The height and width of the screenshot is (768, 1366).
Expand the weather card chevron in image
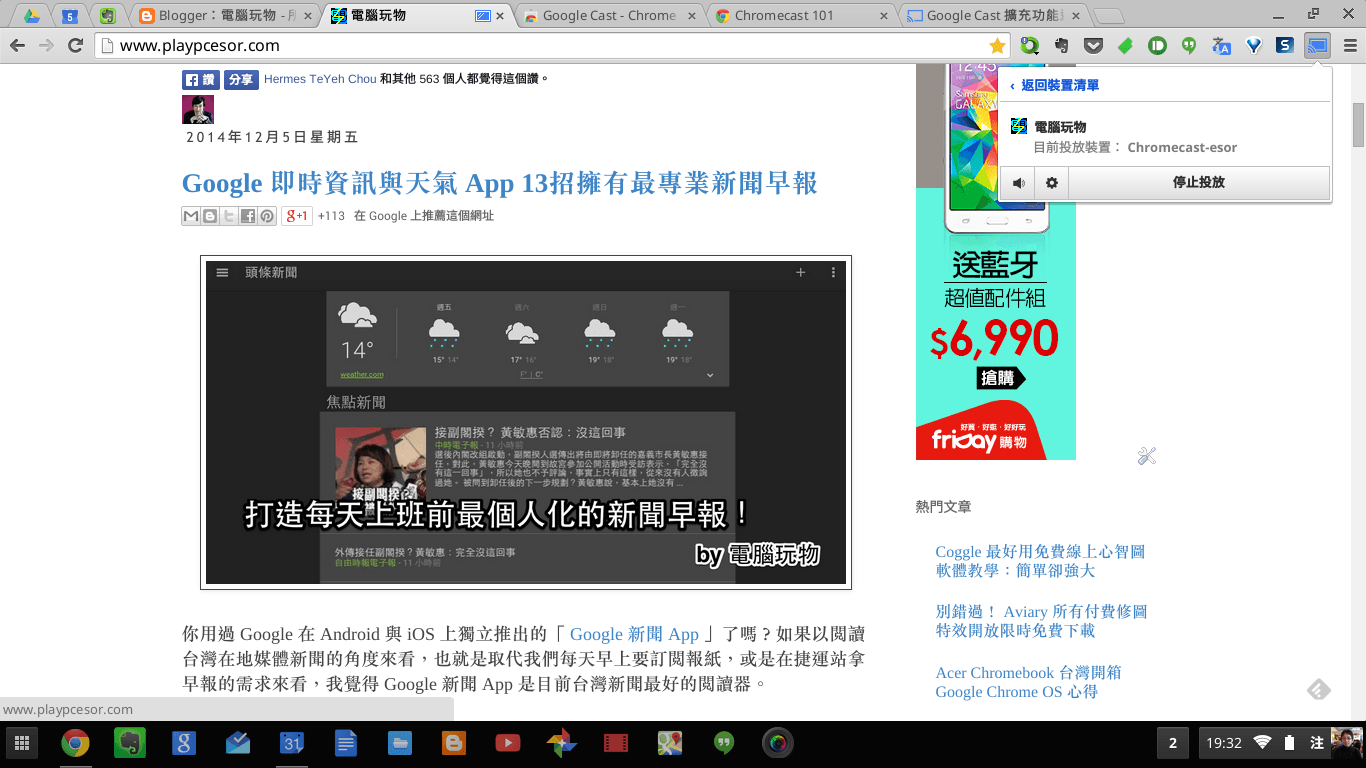tap(710, 375)
